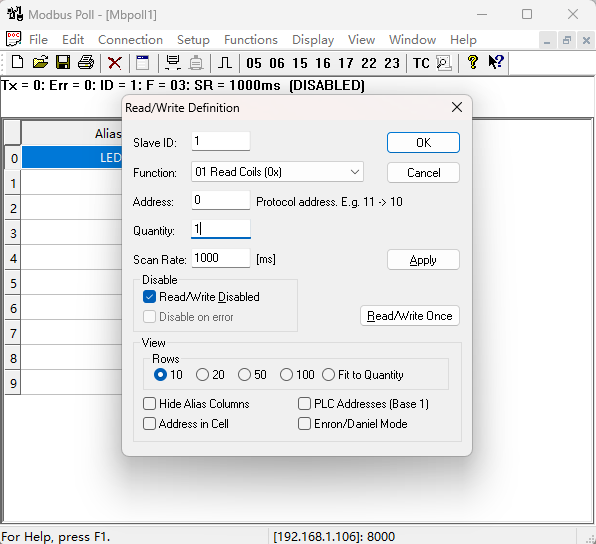
Task: Open the Window menu
Action: tap(412, 40)
